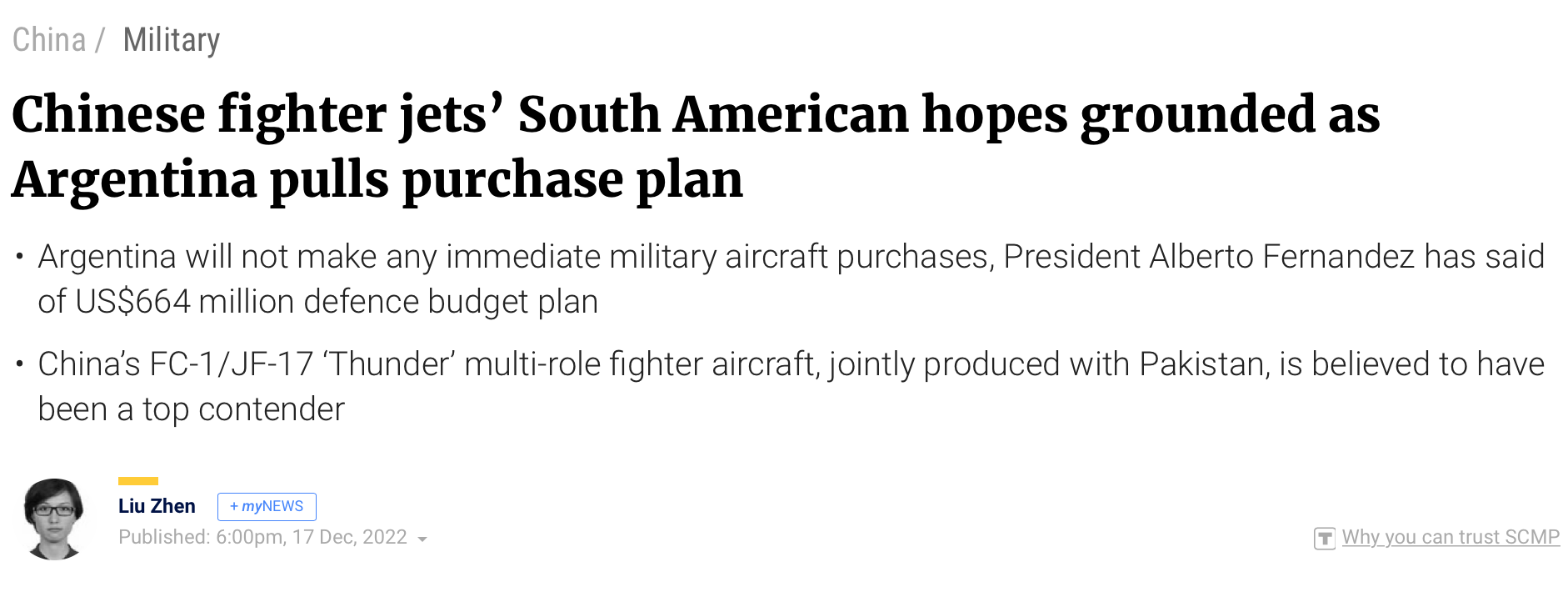Expand the published date dropdown arrow
This screenshot has width=1568, height=612.
click(422, 539)
